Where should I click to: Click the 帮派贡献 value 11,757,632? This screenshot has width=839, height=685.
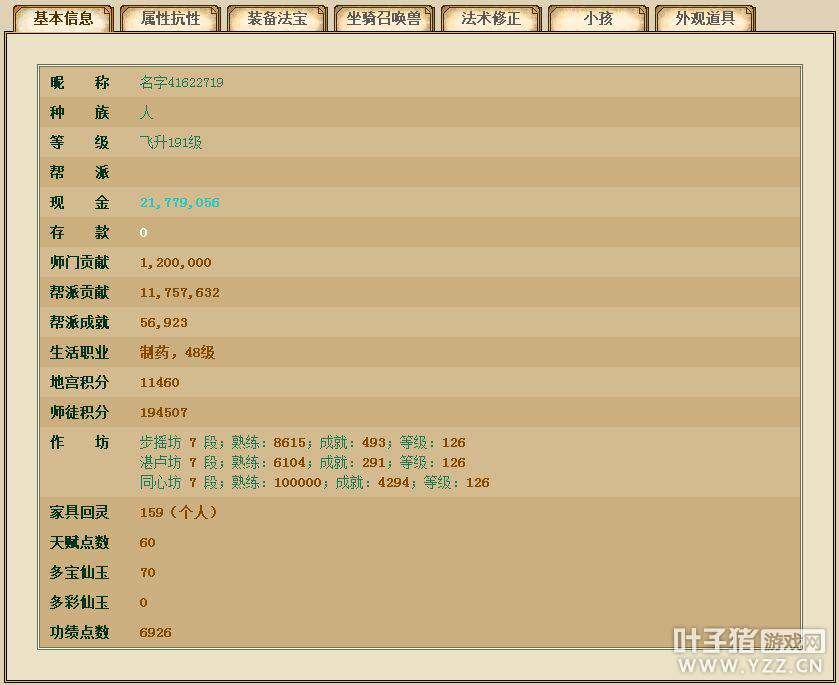tap(179, 292)
